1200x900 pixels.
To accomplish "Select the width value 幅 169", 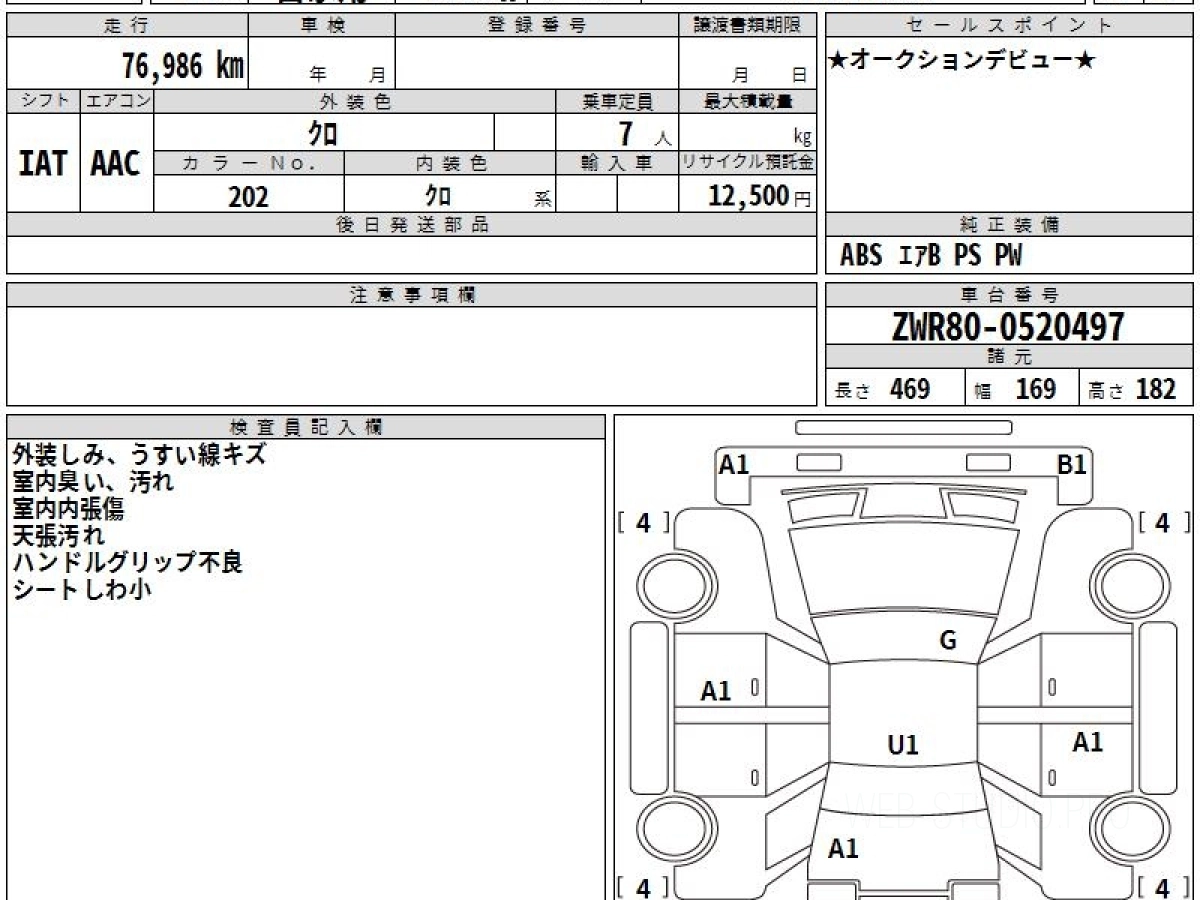I will click(x=1016, y=389).
